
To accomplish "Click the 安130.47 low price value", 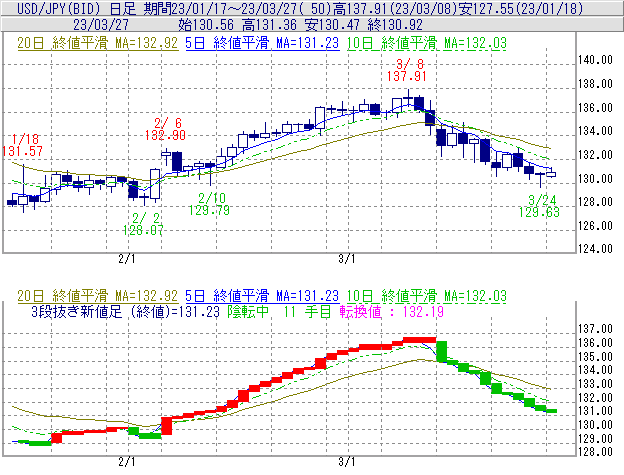I will point(332,25).
